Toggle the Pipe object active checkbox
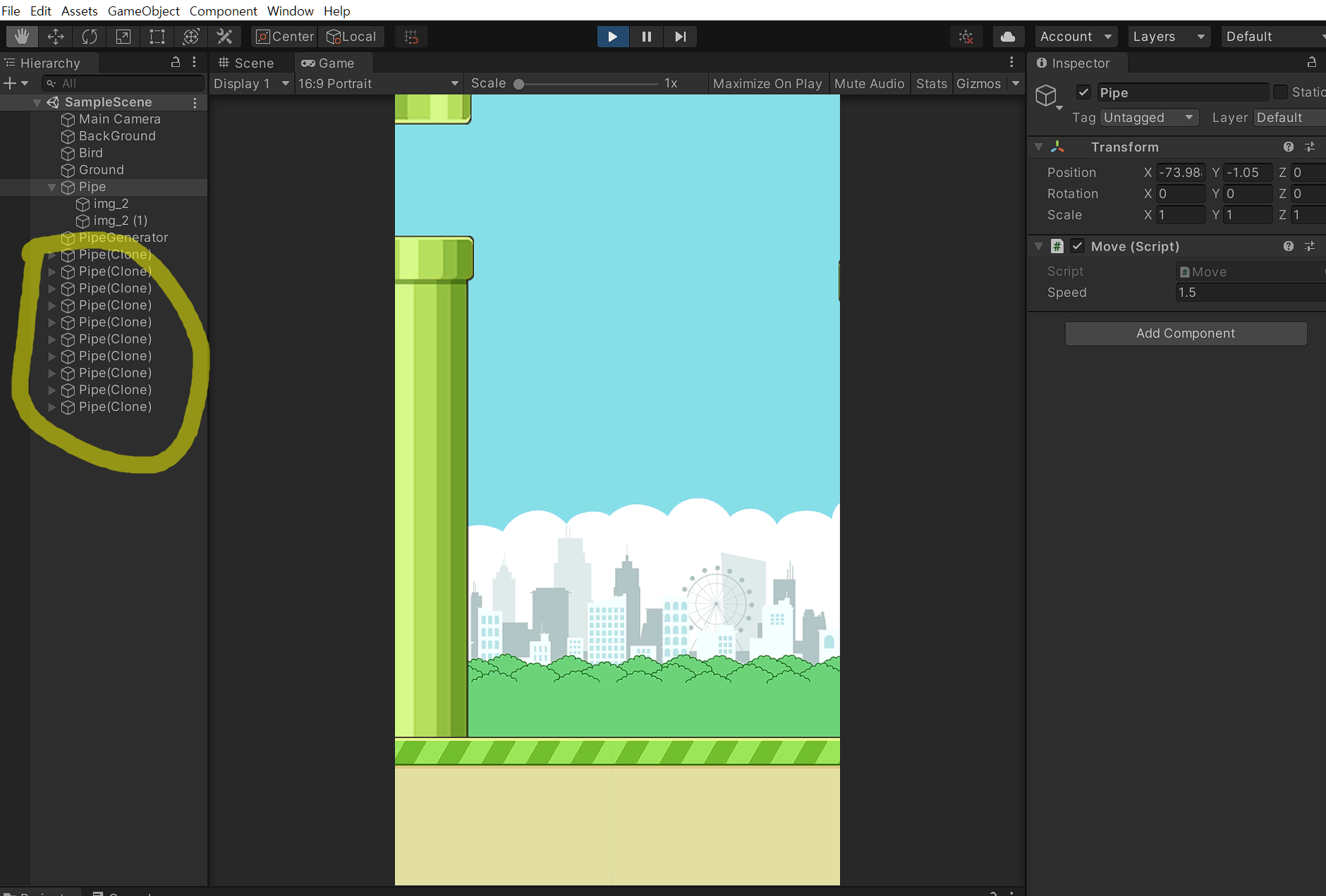Viewport: 1326px width, 896px height. click(1084, 92)
